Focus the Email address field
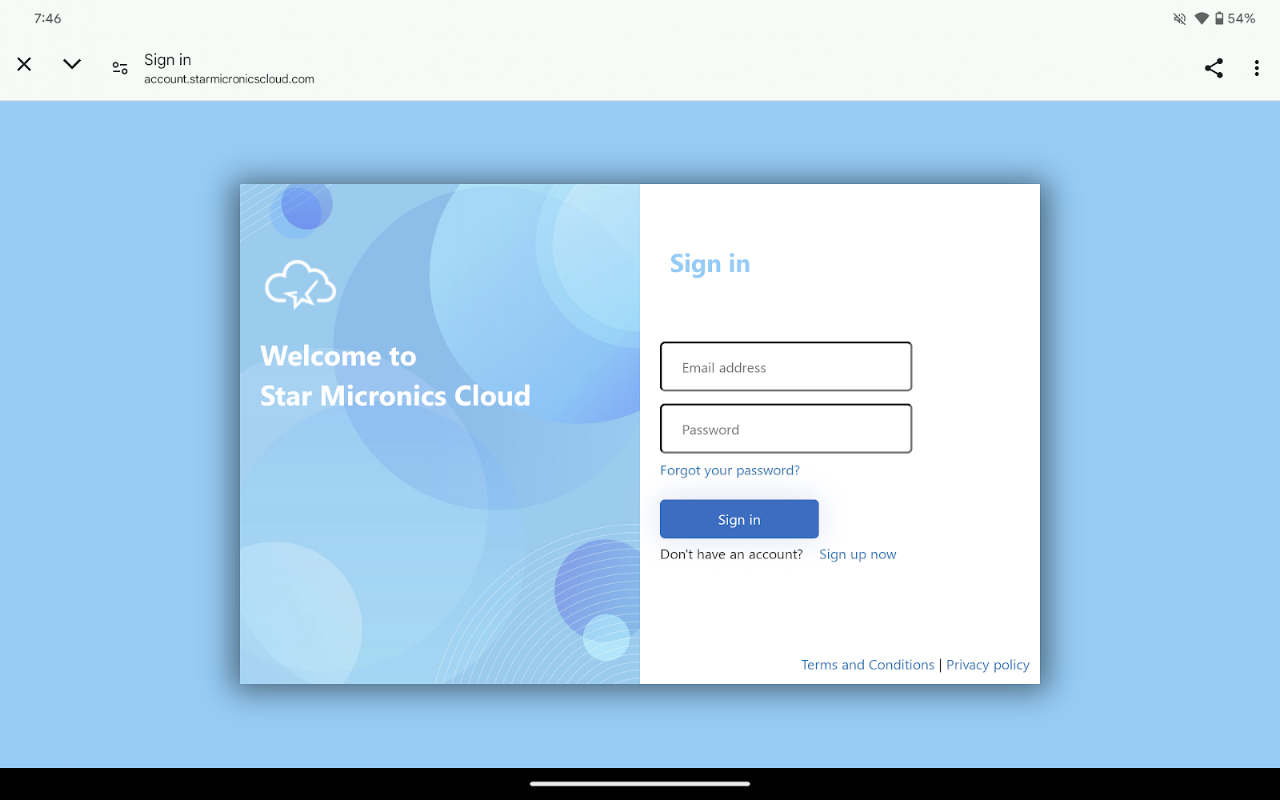 pos(786,367)
